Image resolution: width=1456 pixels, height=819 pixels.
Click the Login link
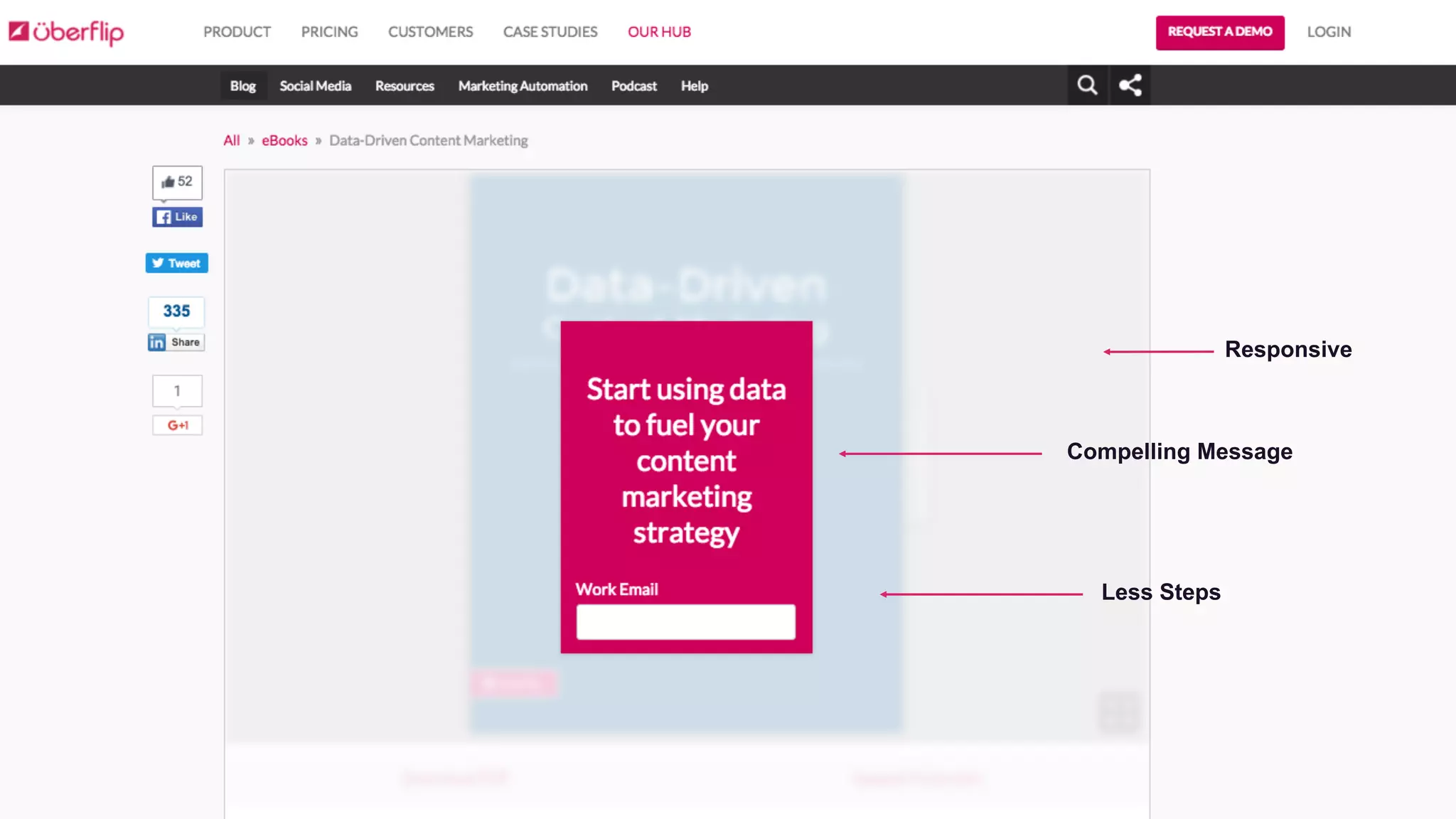1329,32
